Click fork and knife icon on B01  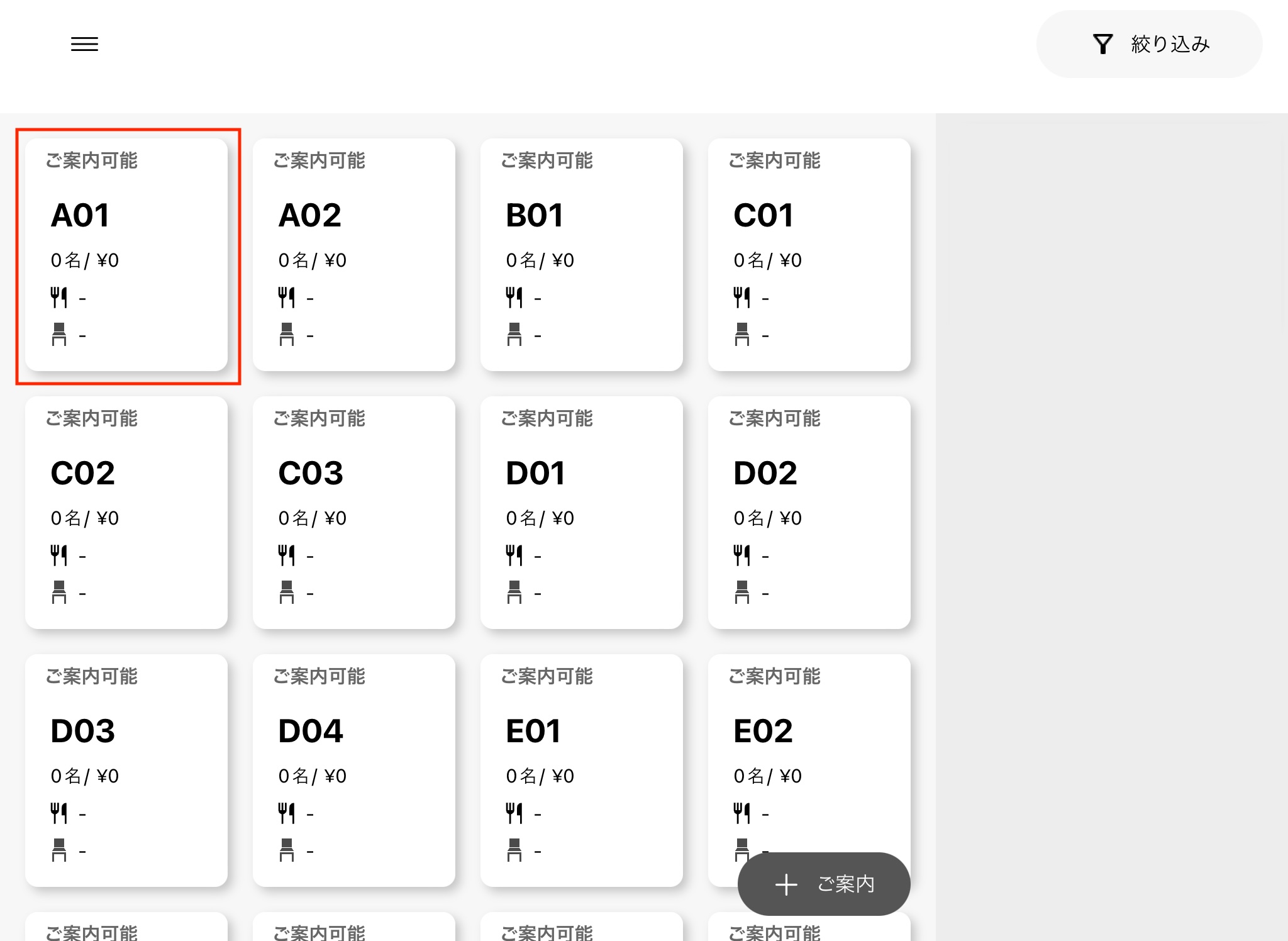click(x=514, y=298)
